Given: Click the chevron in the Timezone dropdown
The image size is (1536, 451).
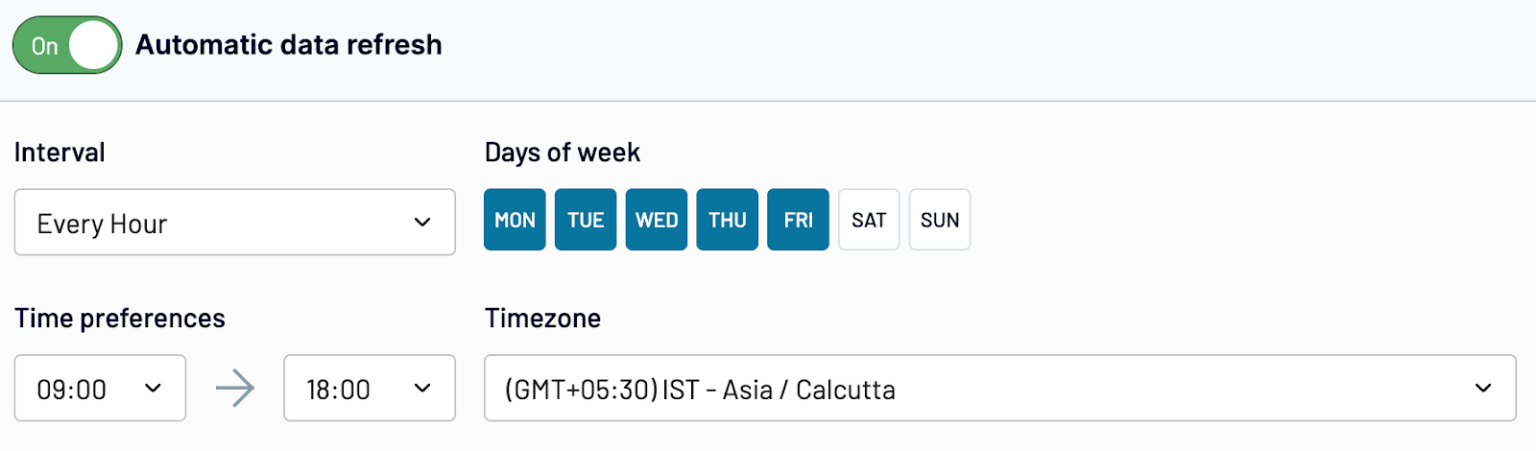Looking at the screenshot, I should [1482, 388].
